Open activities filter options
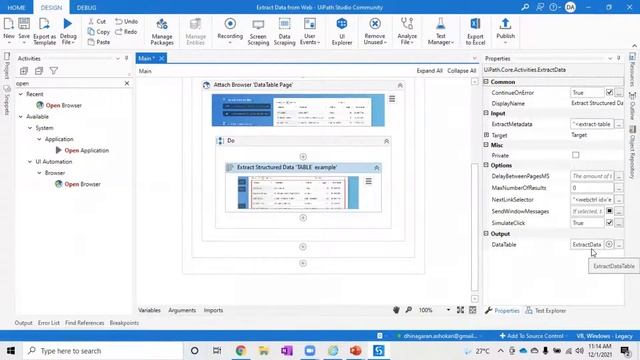Screen dimensions: 640x360 point(53,71)
